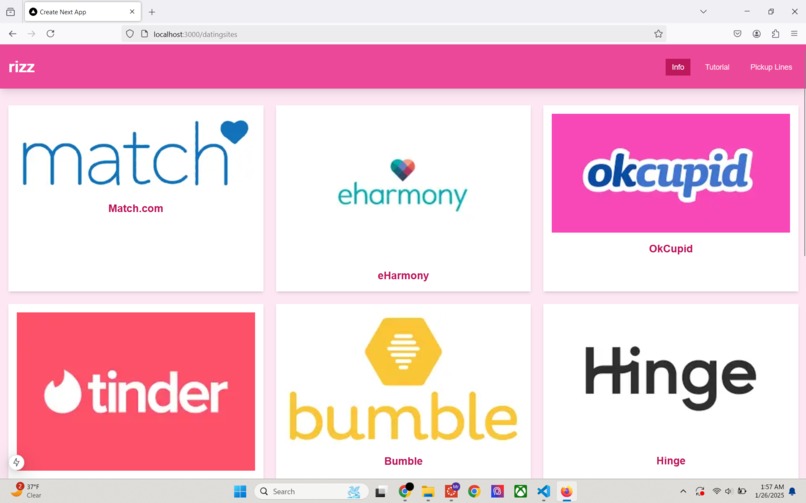The height and width of the screenshot is (503, 806).
Task: Bookmark this page with the star icon
Action: [658, 34]
